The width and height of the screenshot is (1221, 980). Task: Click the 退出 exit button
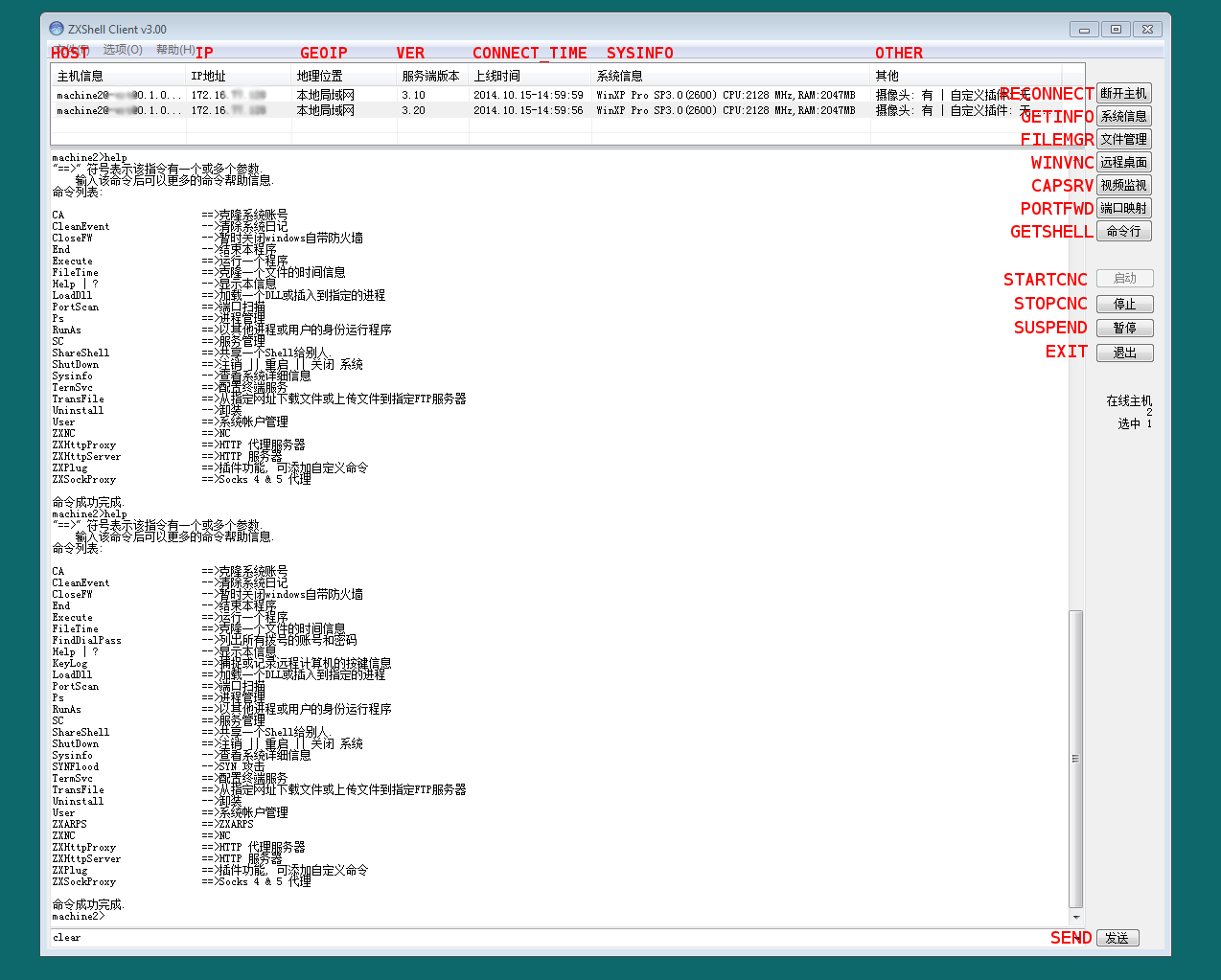(x=1124, y=353)
